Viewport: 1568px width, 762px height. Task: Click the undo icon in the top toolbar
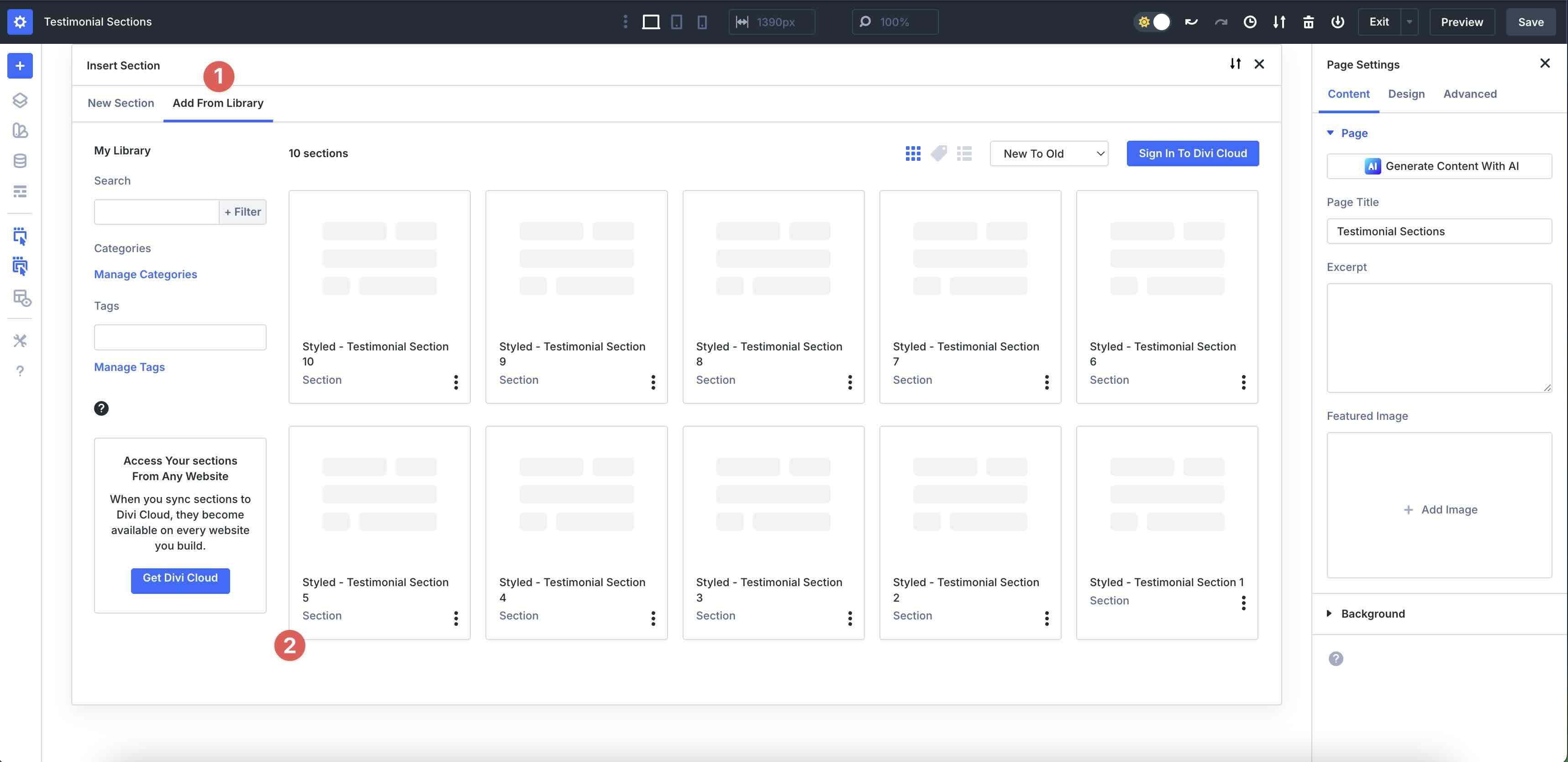[x=1191, y=21]
